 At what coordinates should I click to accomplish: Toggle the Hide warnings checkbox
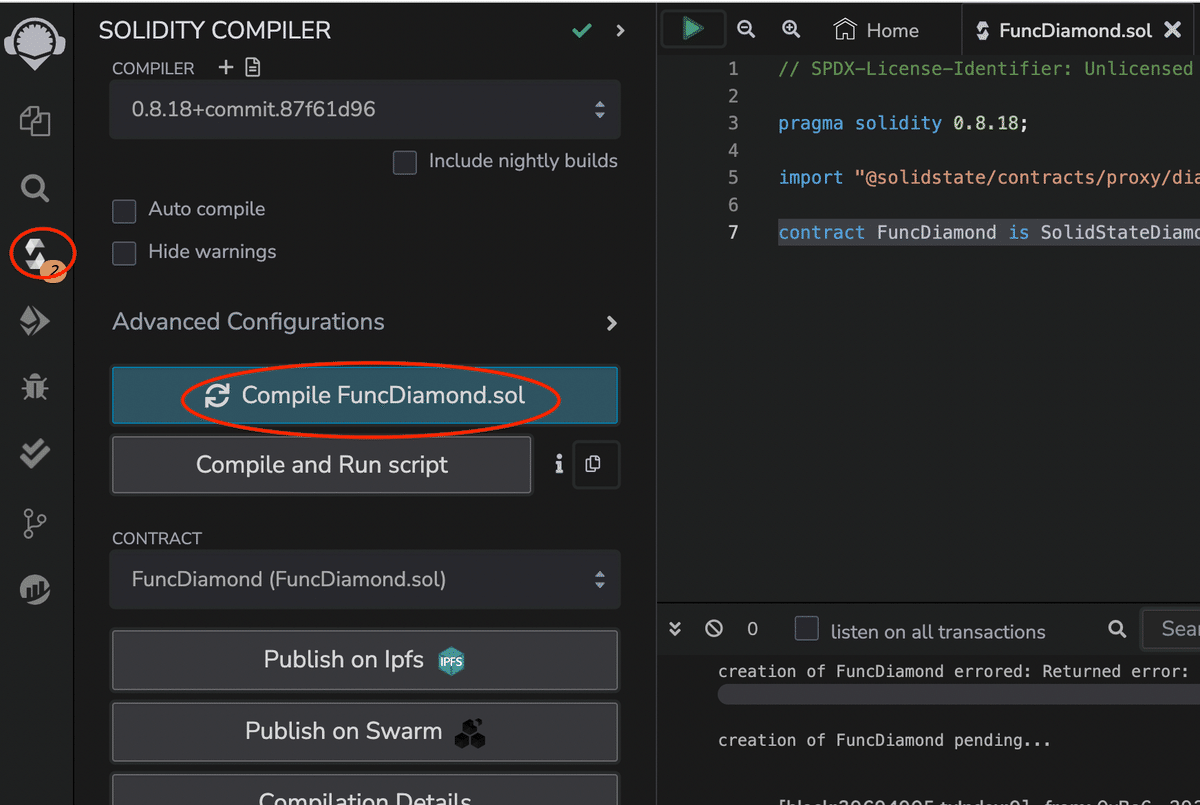124,253
